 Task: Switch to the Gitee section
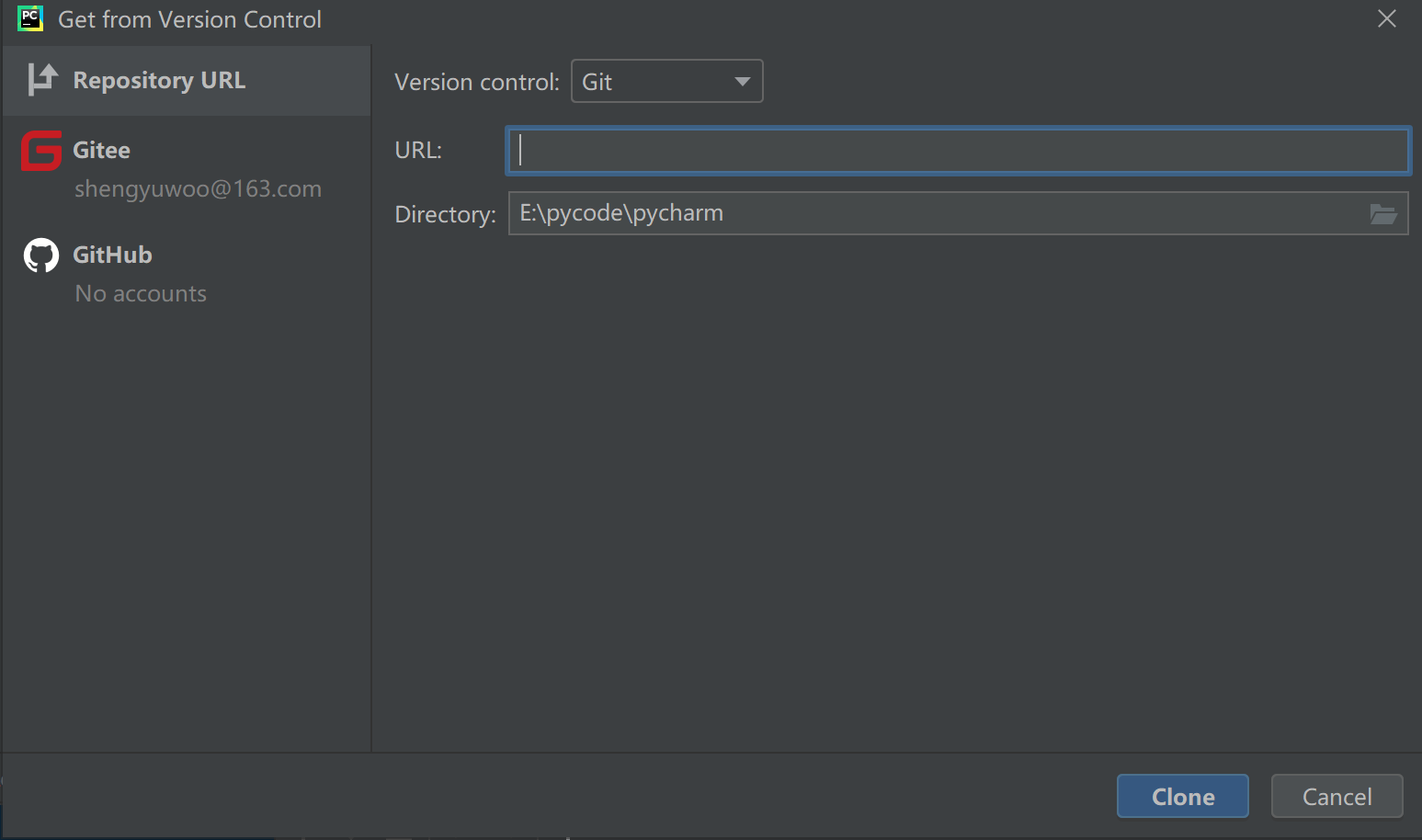(187, 168)
